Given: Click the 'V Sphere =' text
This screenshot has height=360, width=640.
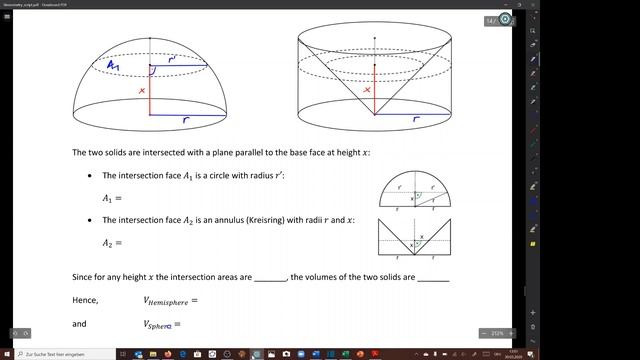Looking at the screenshot, I should pos(162,325).
